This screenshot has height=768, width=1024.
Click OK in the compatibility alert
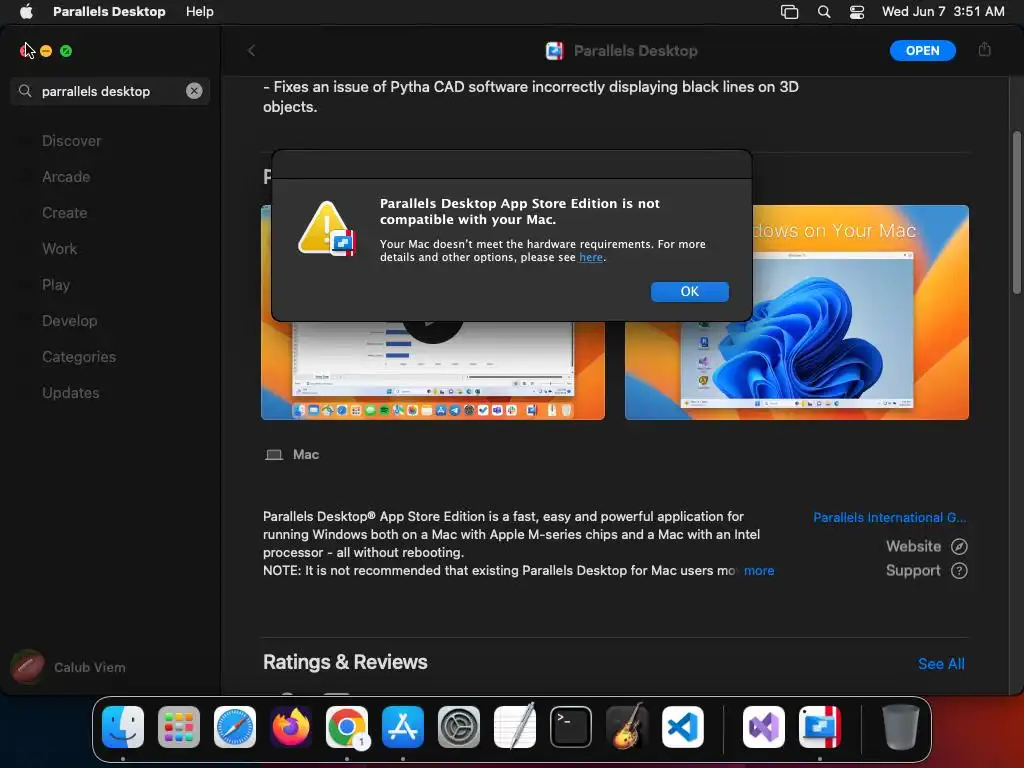[x=690, y=292]
